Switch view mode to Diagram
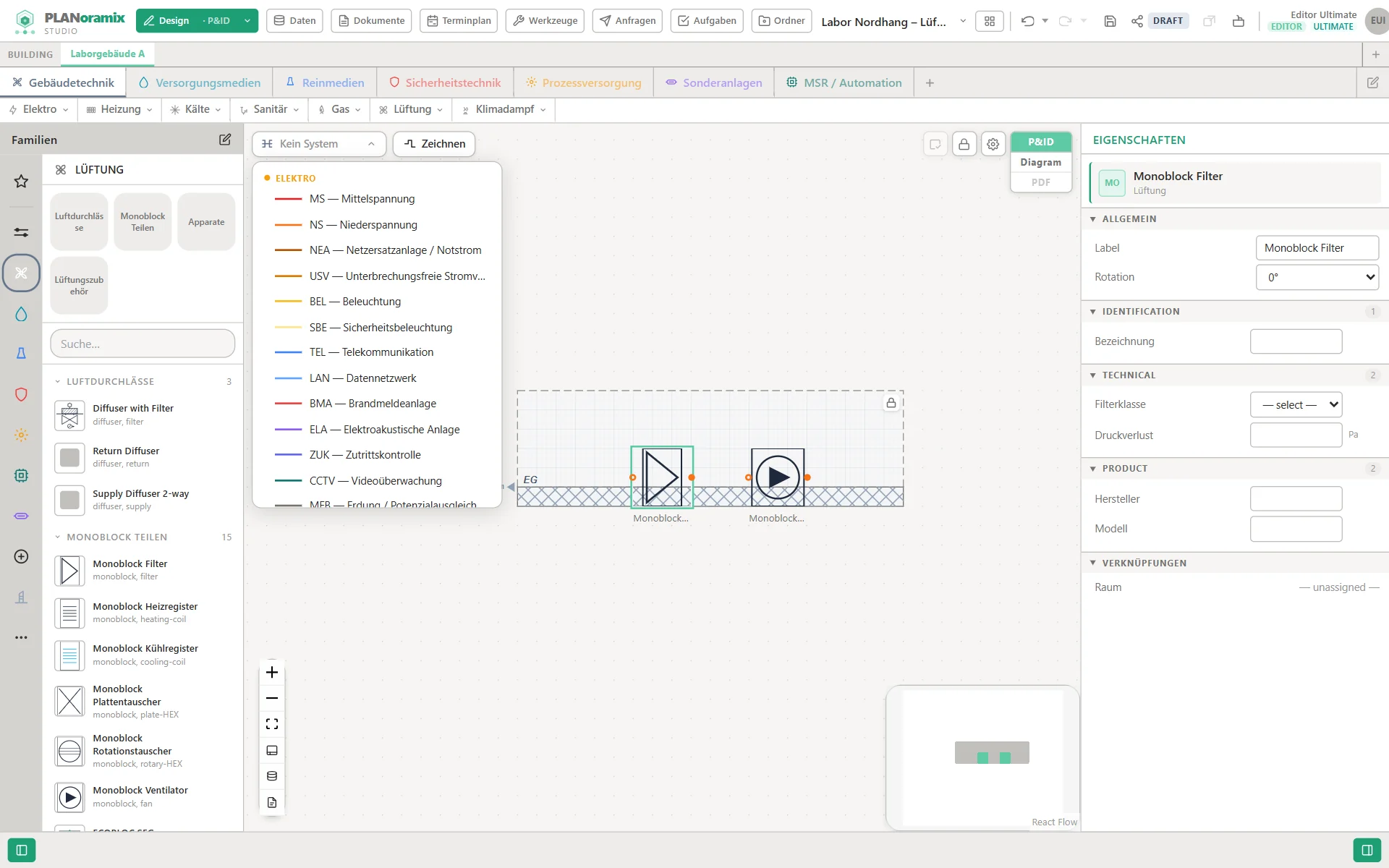Screen dimensions: 1389x868 (x=1040, y=162)
